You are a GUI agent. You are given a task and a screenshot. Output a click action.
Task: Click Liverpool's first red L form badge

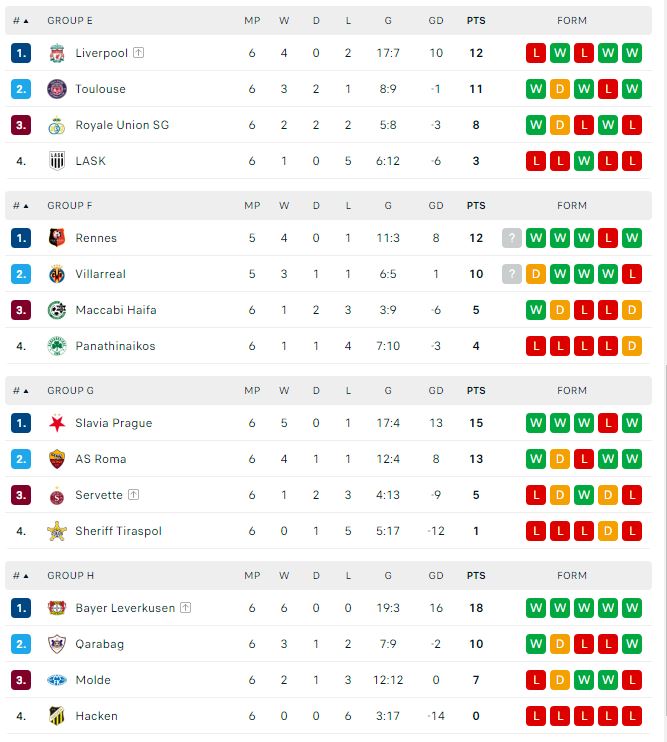[x=536, y=53]
